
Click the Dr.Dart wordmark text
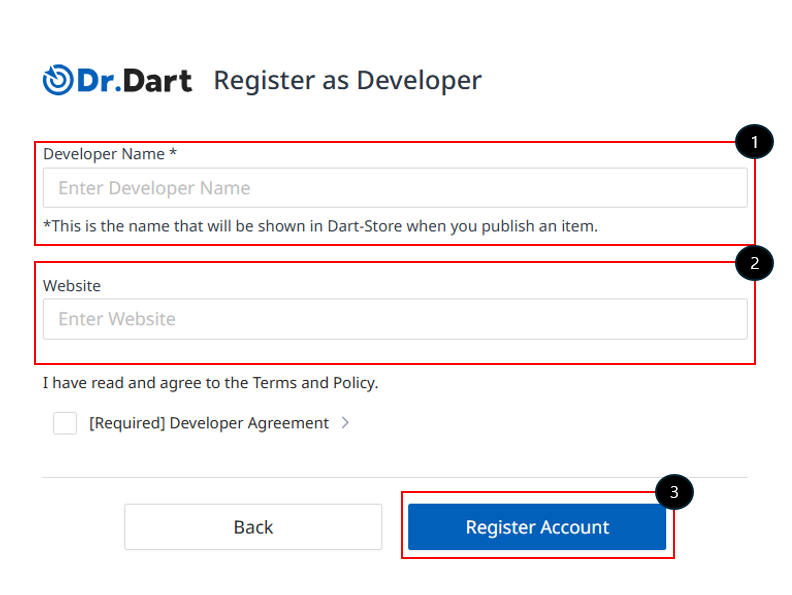pyautogui.click(x=134, y=81)
